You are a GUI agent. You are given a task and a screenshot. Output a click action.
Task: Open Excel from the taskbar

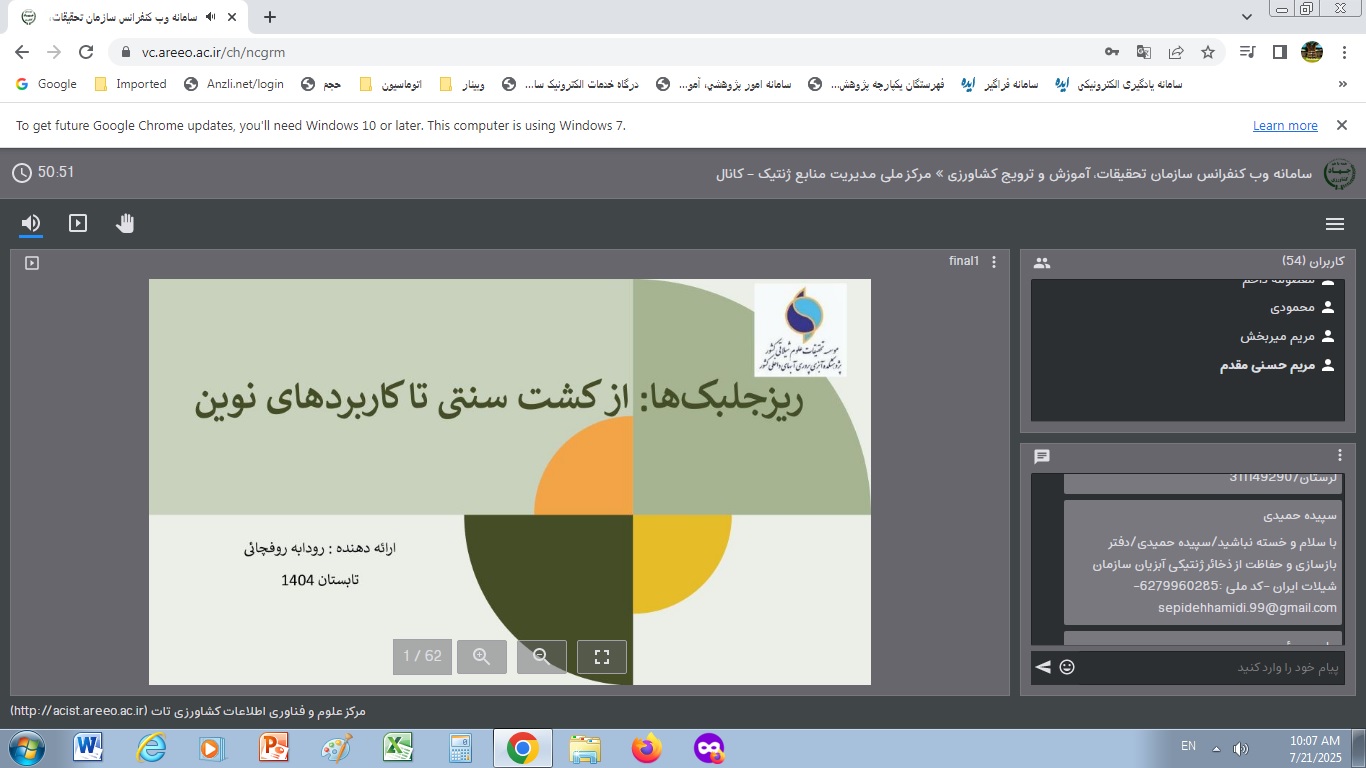pos(399,748)
